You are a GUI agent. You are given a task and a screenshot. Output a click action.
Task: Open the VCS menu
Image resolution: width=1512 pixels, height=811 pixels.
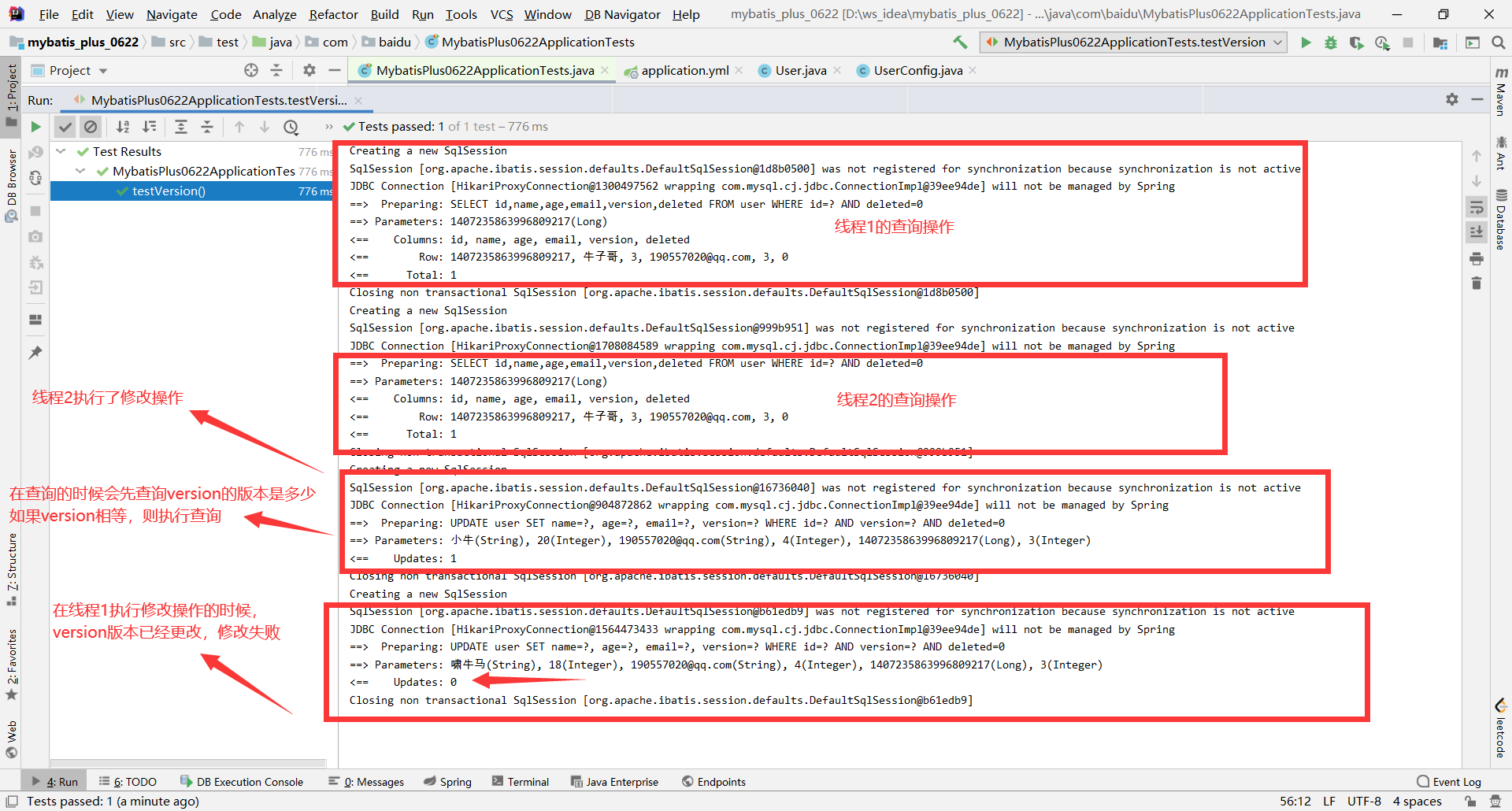tap(501, 14)
